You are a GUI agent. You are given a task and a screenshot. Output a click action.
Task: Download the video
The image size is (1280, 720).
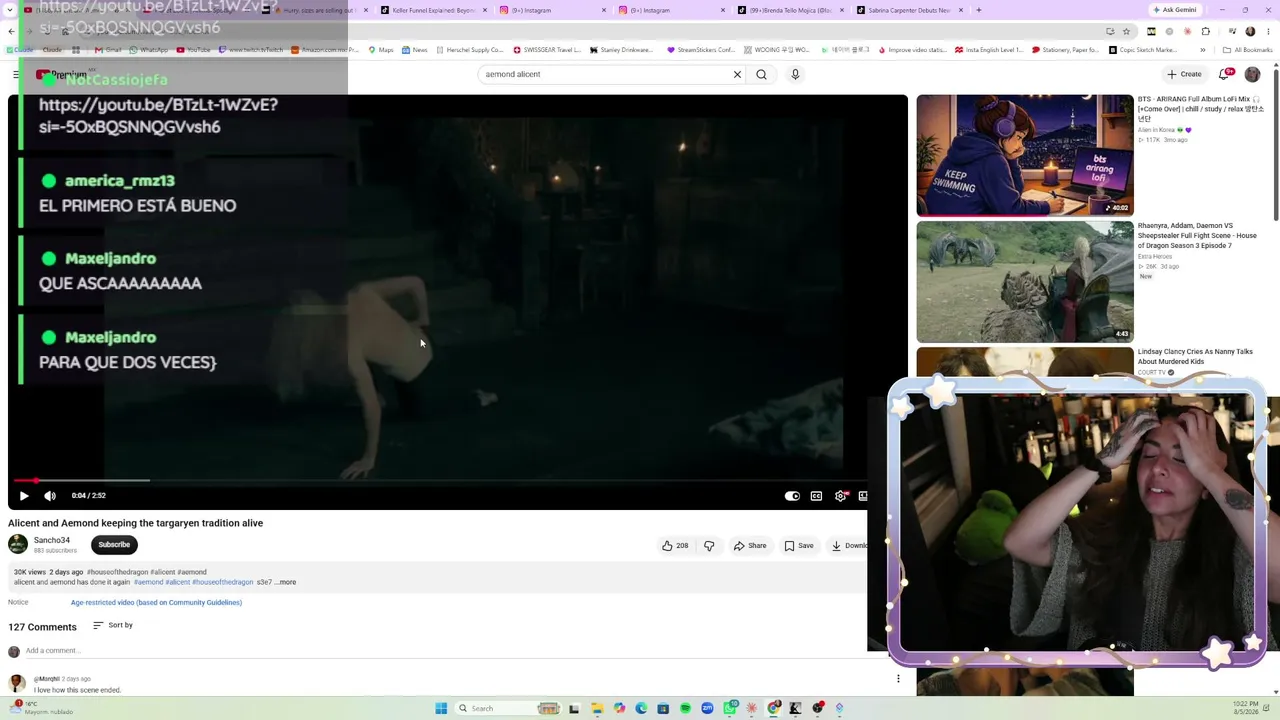849,546
